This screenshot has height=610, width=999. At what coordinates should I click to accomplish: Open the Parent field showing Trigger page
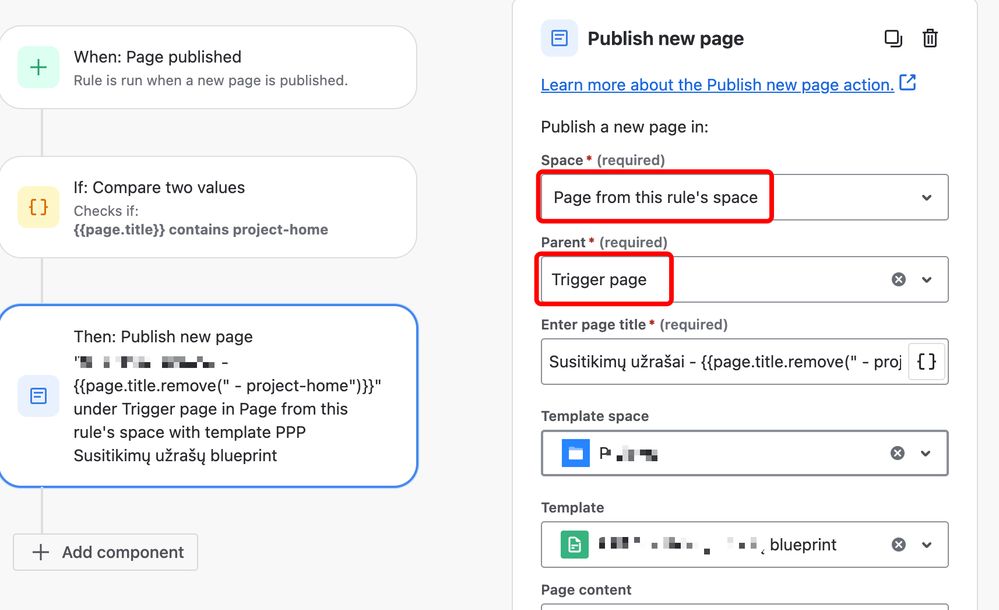tap(744, 279)
